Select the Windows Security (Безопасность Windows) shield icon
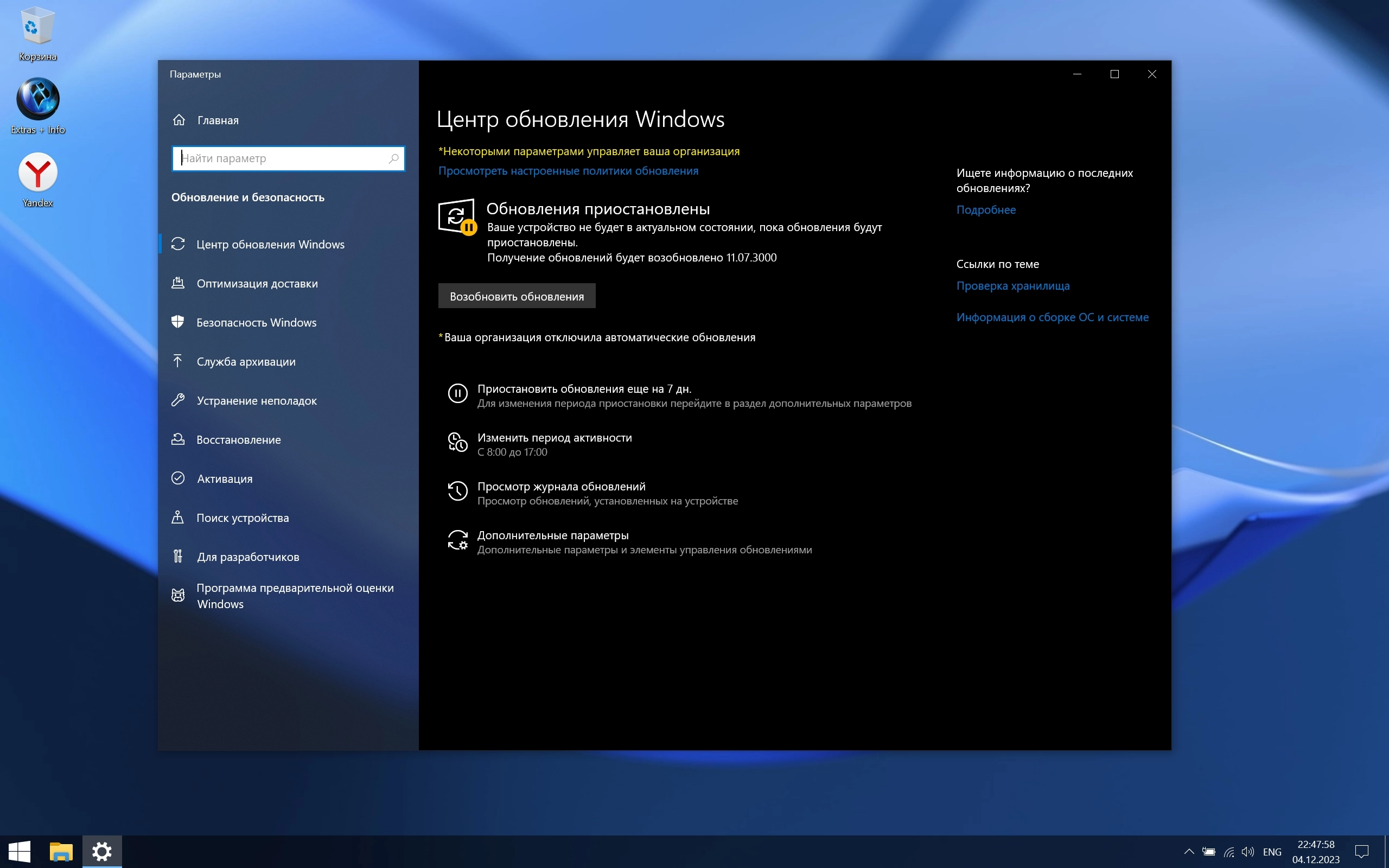The width and height of the screenshot is (1389, 868). (x=178, y=322)
